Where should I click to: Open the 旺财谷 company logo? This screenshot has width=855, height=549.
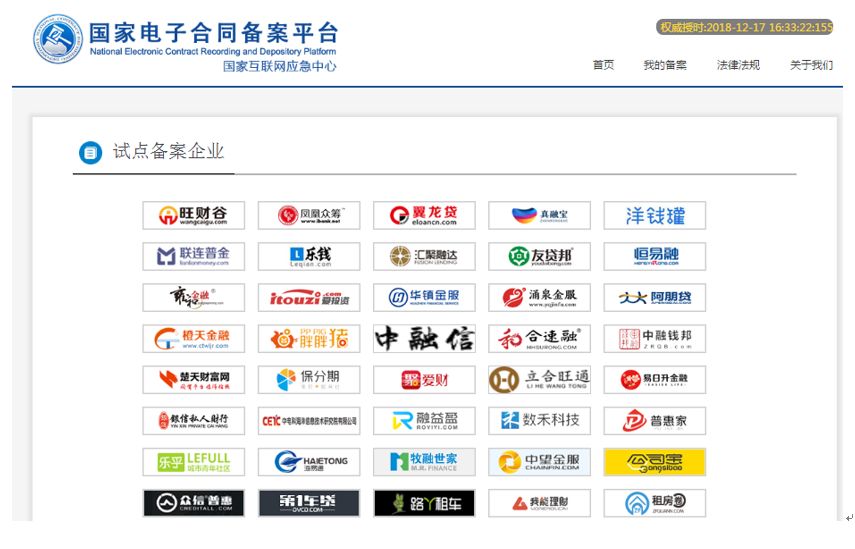point(194,215)
